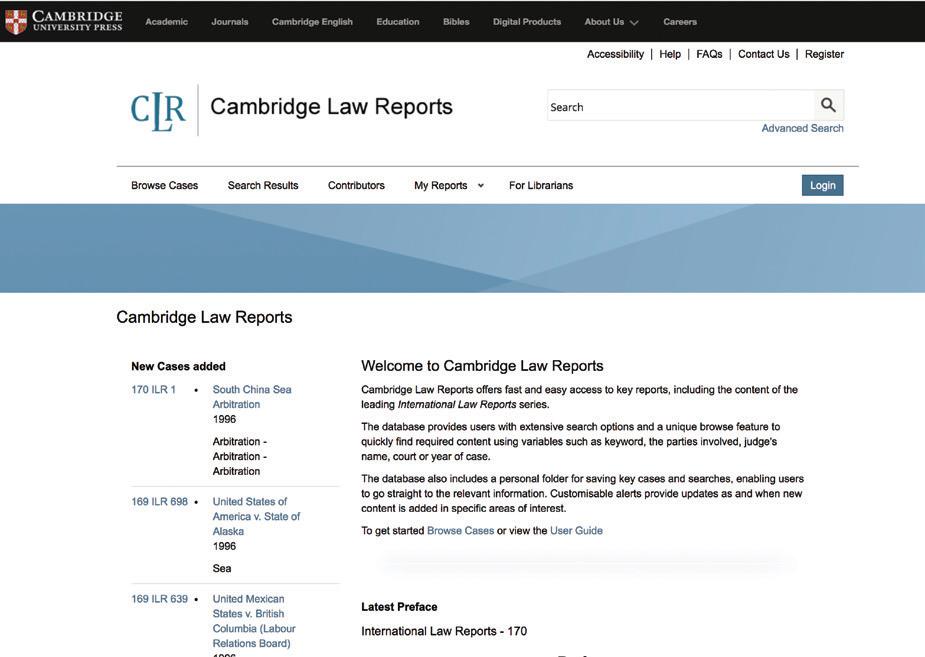Open the Contributors tab

pyautogui.click(x=356, y=185)
